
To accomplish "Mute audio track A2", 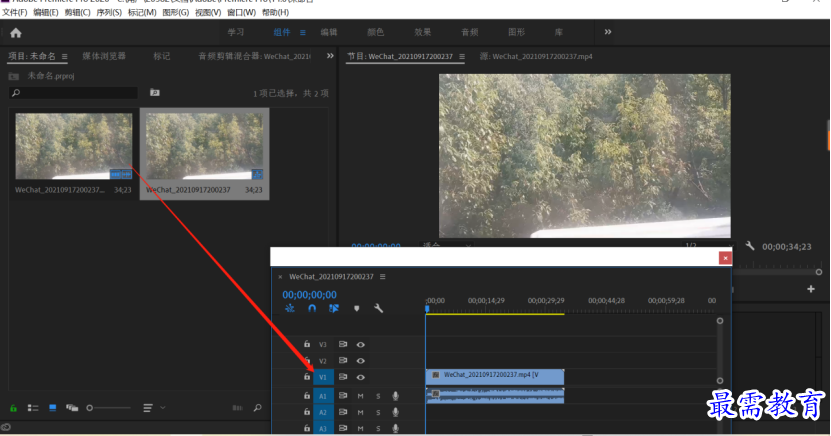I will (360, 412).
